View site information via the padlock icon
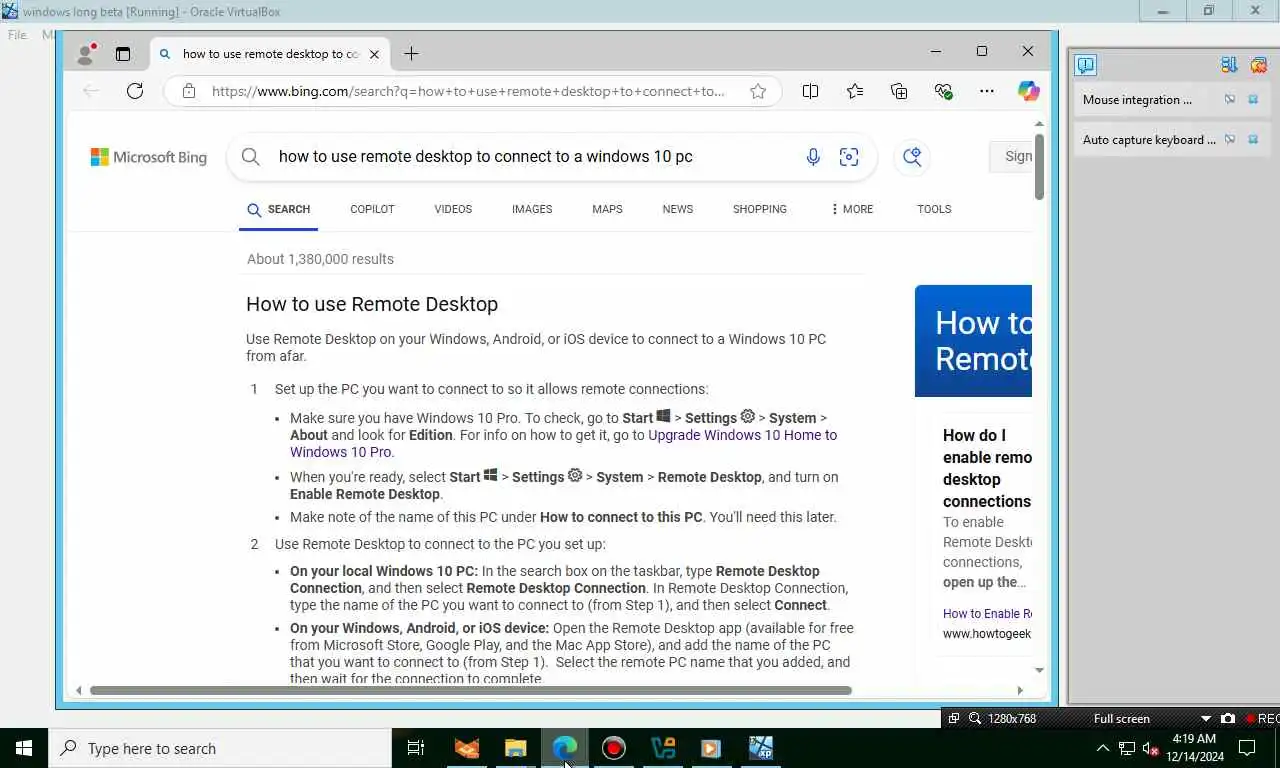 click(x=189, y=91)
